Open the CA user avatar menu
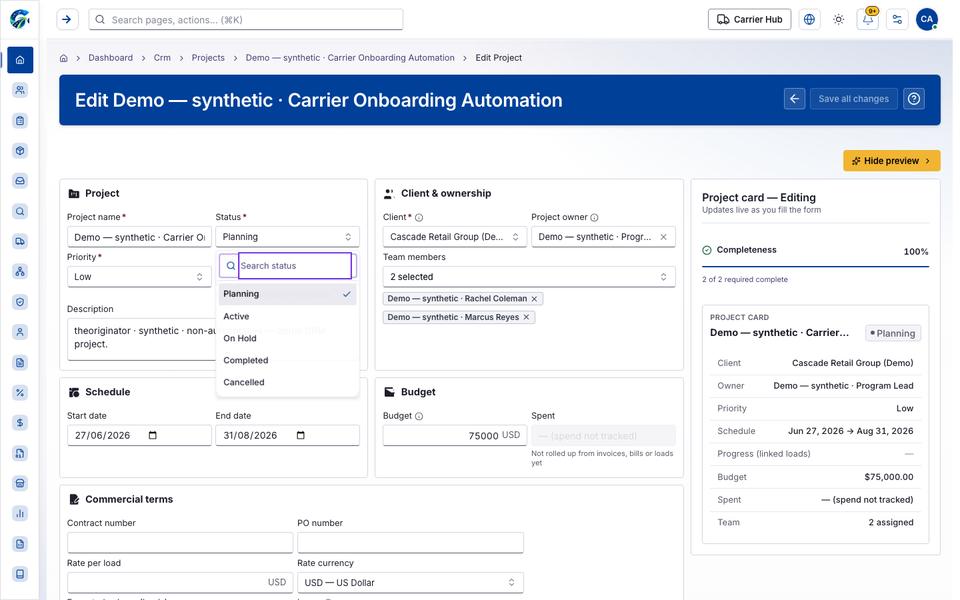The width and height of the screenshot is (960, 600). [x=927, y=20]
